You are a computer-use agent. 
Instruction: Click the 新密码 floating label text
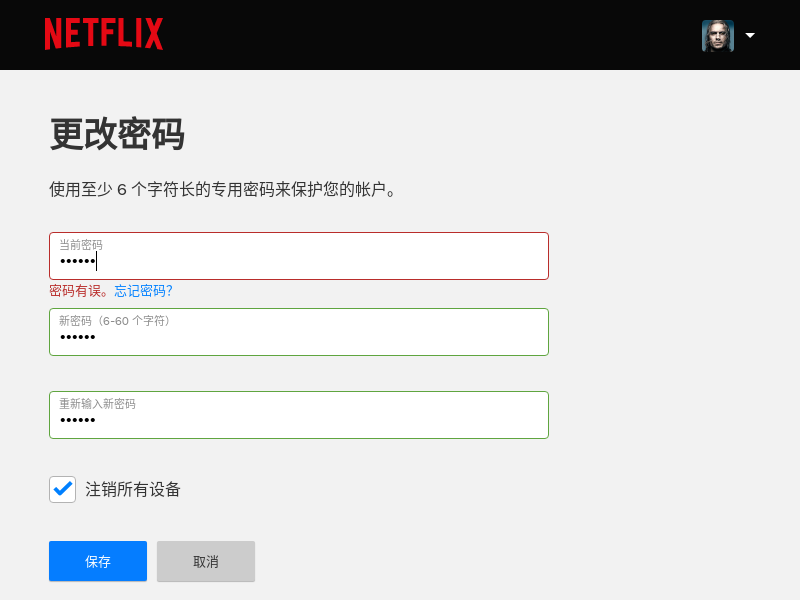point(114,321)
